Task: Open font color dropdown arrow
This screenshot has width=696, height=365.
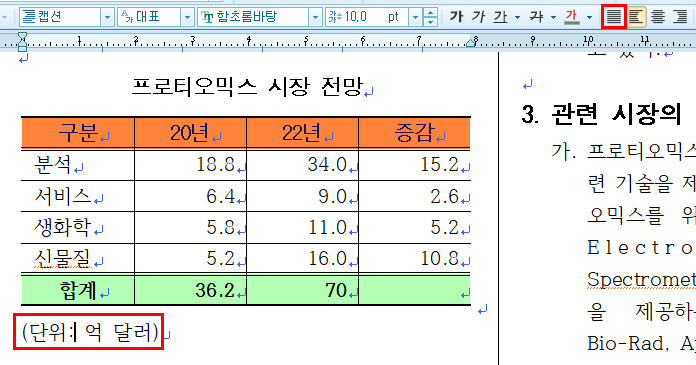Action: point(589,18)
